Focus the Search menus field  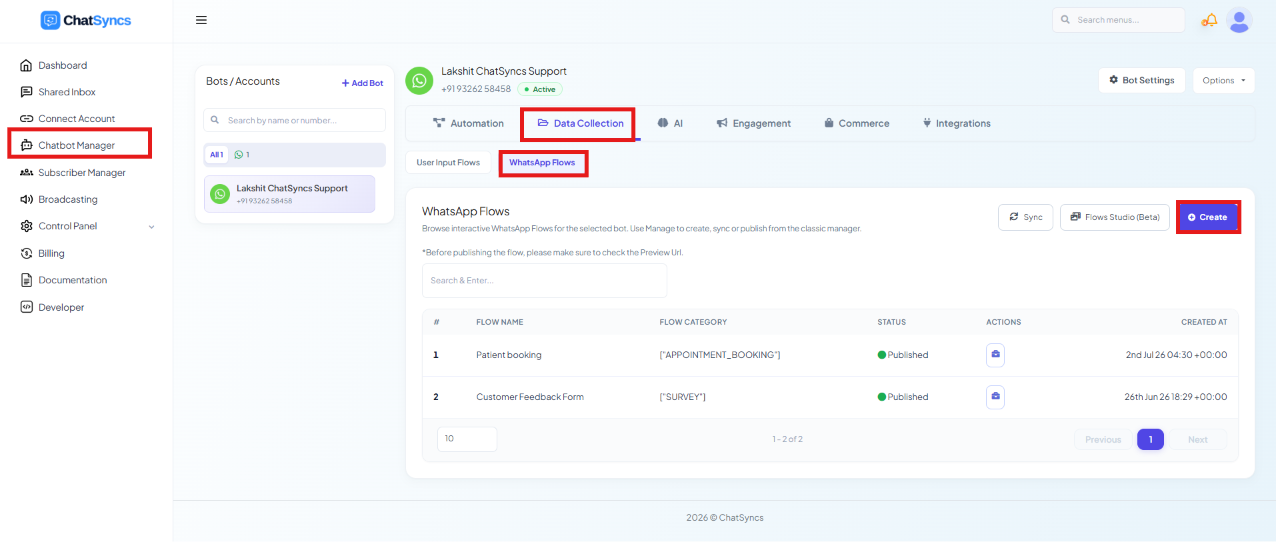click(x=1118, y=20)
